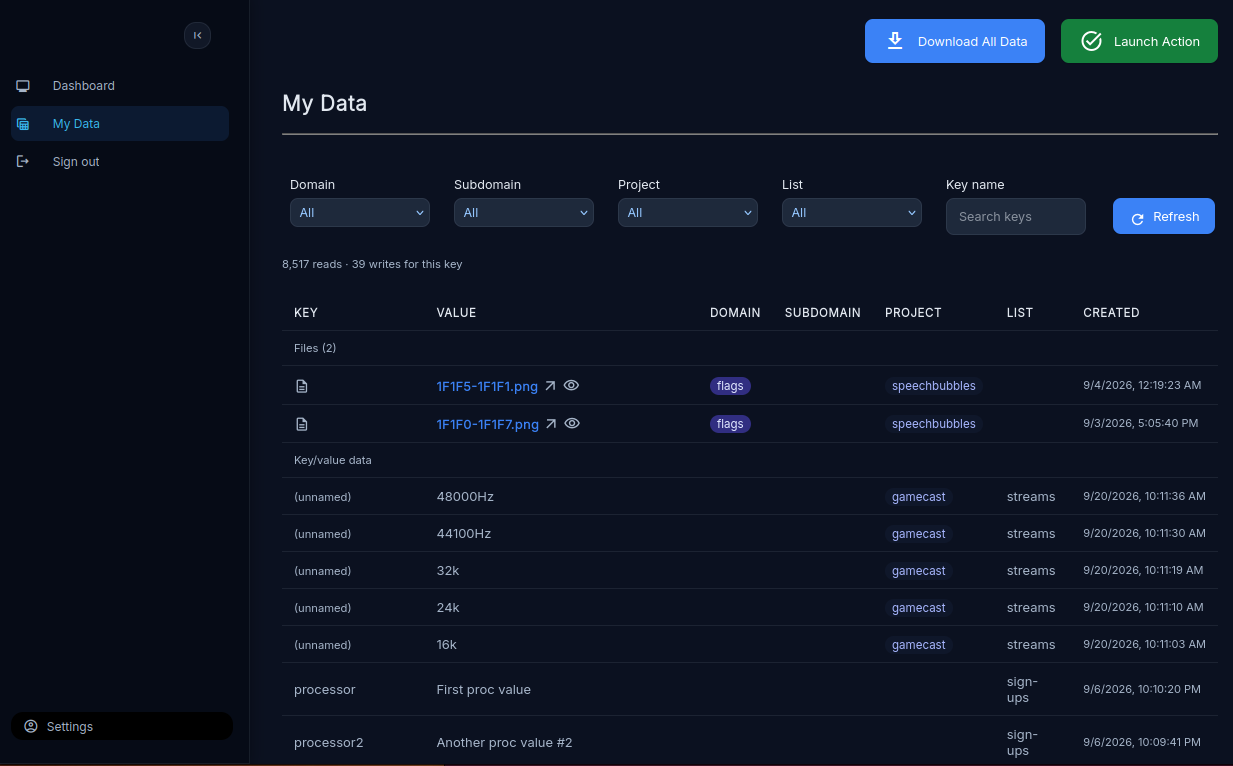Click the CREATED column header
The height and width of the screenshot is (766, 1233).
[x=1111, y=313]
